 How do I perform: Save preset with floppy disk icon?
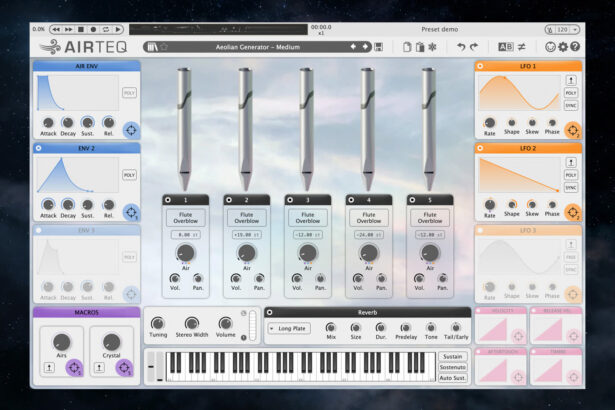(x=378, y=47)
